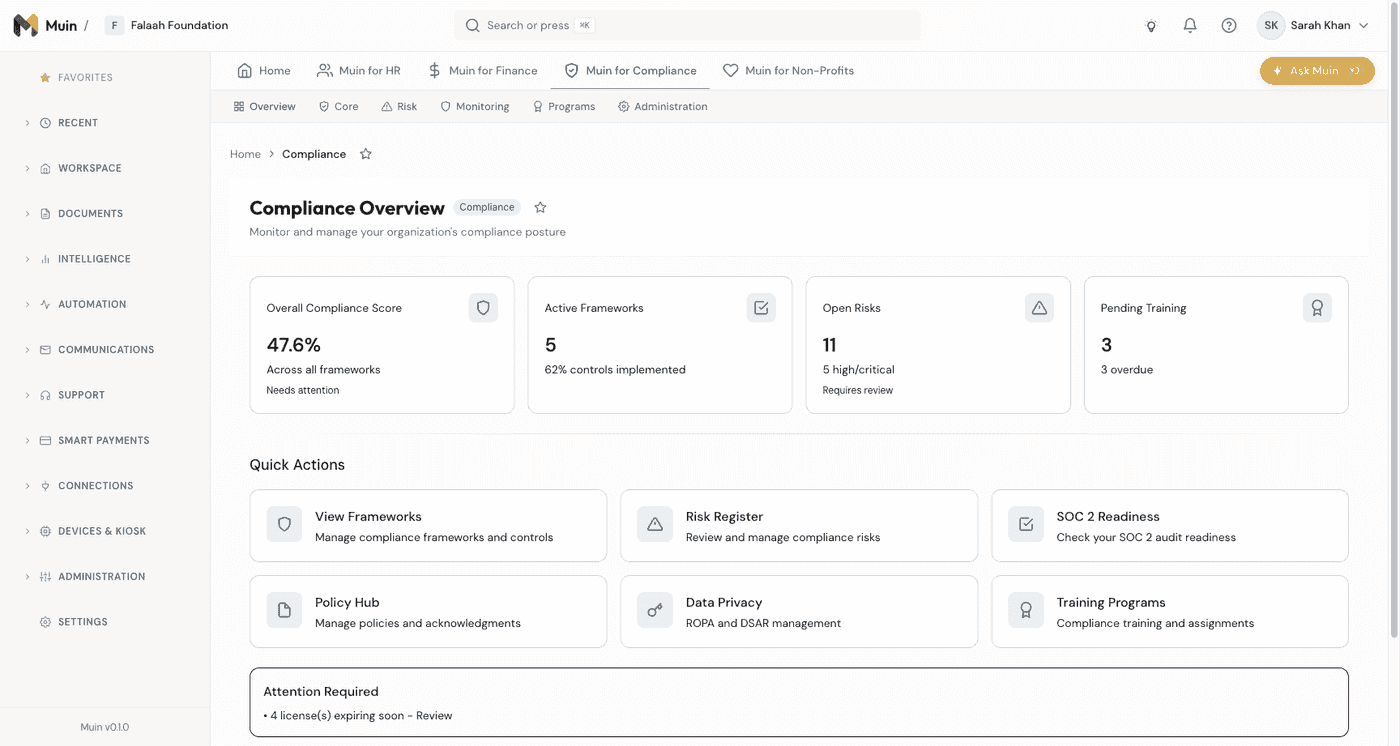Toggle the star next to Compliance Overview title
The height and width of the screenshot is (746, 1400).
pos(540,207)
